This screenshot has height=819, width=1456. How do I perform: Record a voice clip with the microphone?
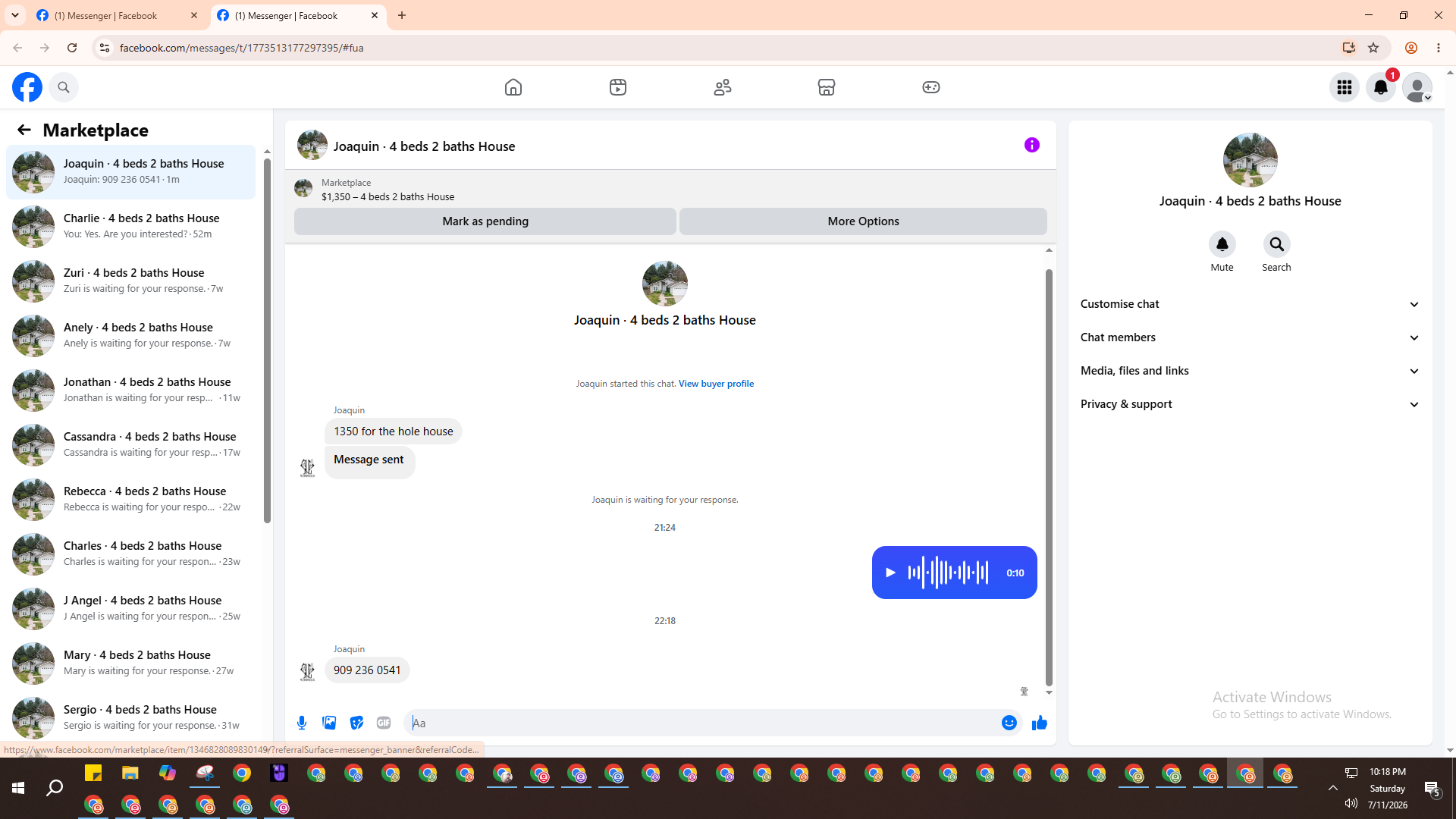tap(302, 723)
